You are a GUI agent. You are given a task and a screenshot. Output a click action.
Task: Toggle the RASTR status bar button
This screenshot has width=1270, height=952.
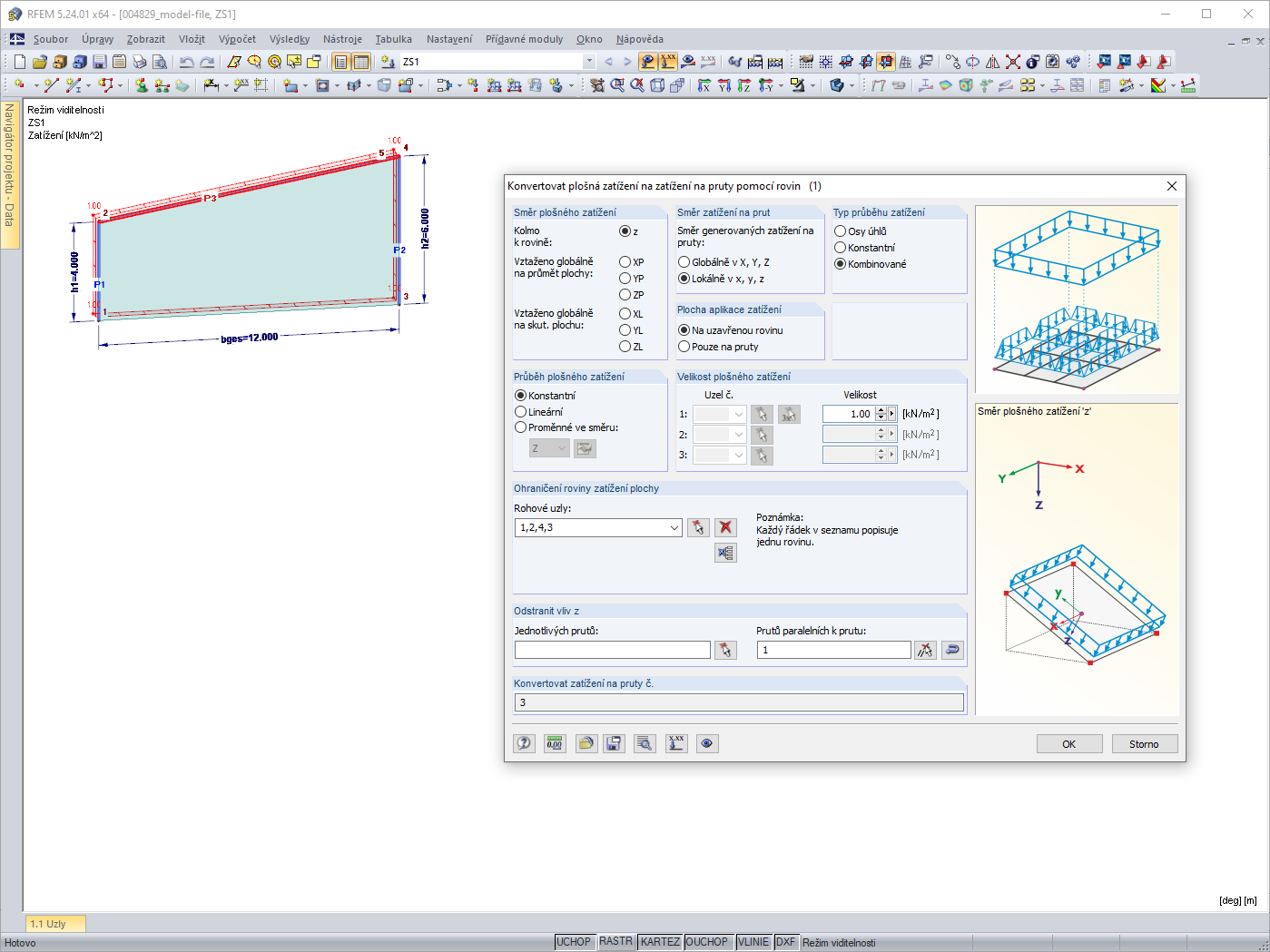[615, 942]
